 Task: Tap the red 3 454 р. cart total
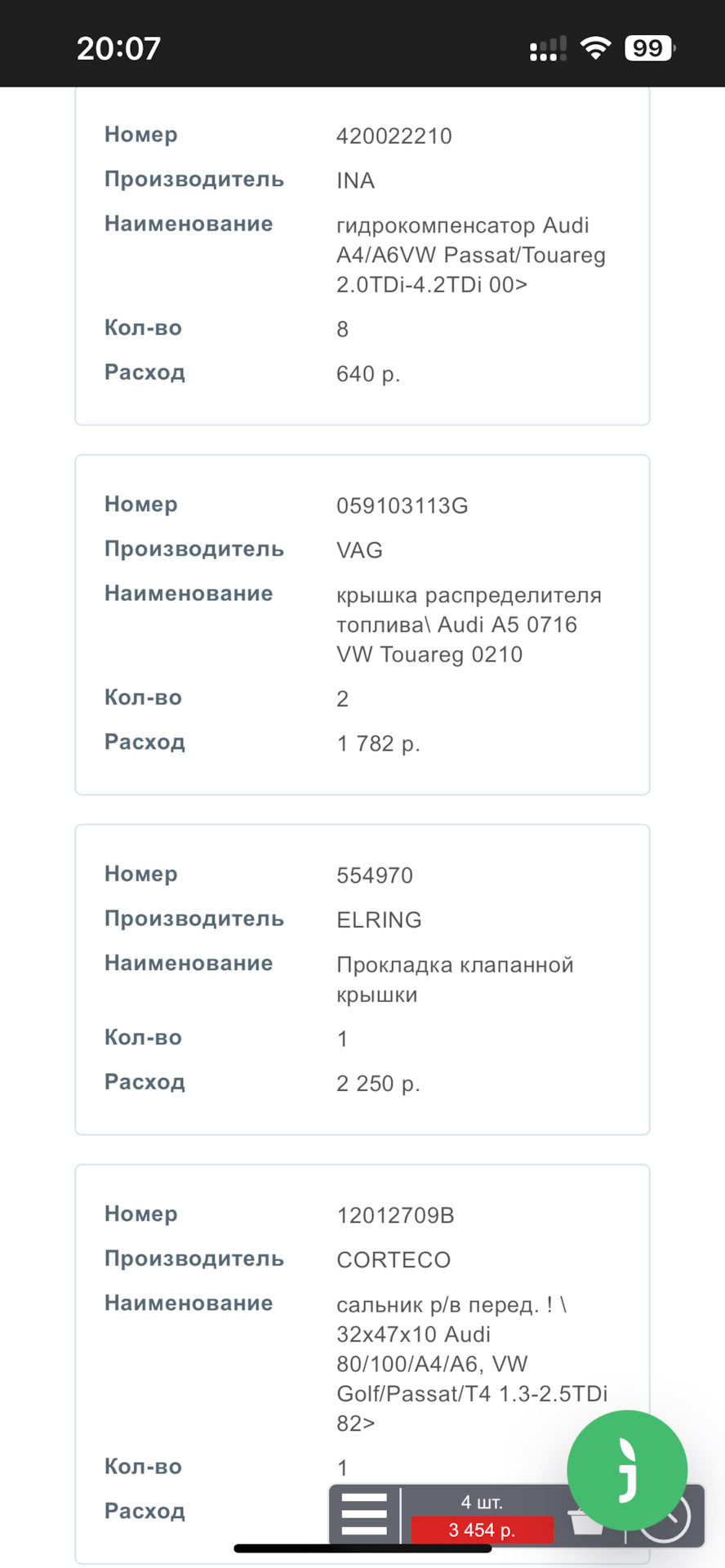[482, 1530]
